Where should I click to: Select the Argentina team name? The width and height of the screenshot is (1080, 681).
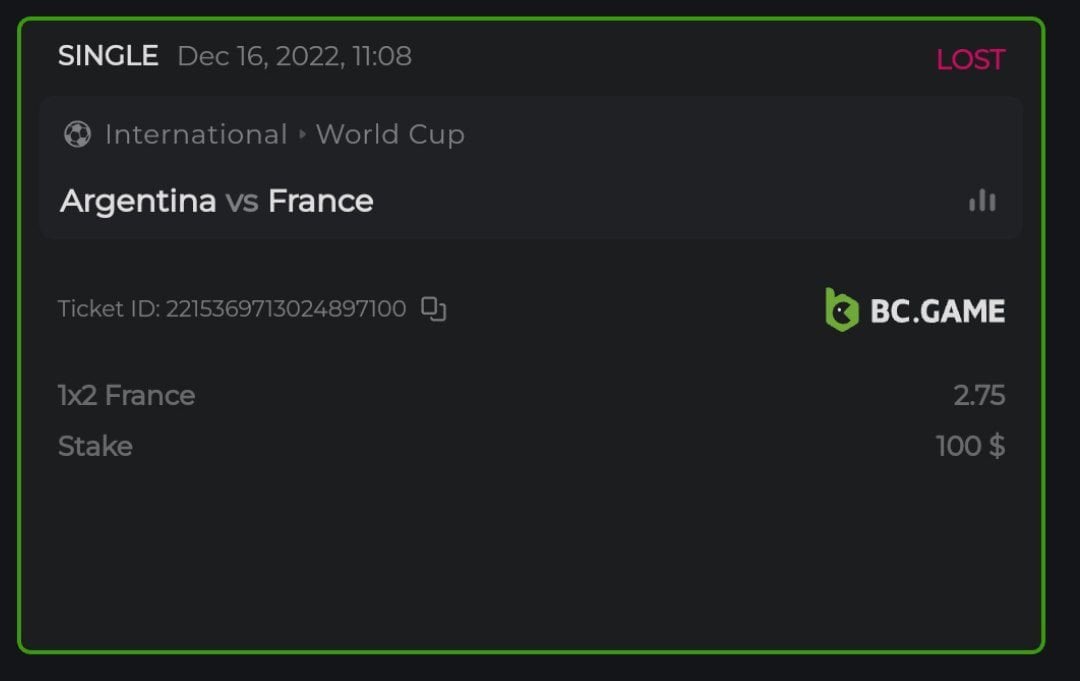(x=138, y=201)
